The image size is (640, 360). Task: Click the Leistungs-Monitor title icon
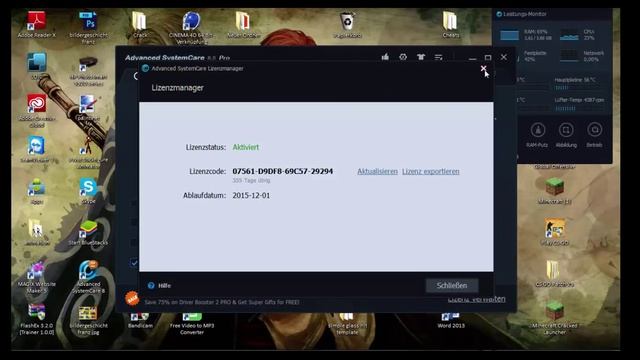coord(499,14)
